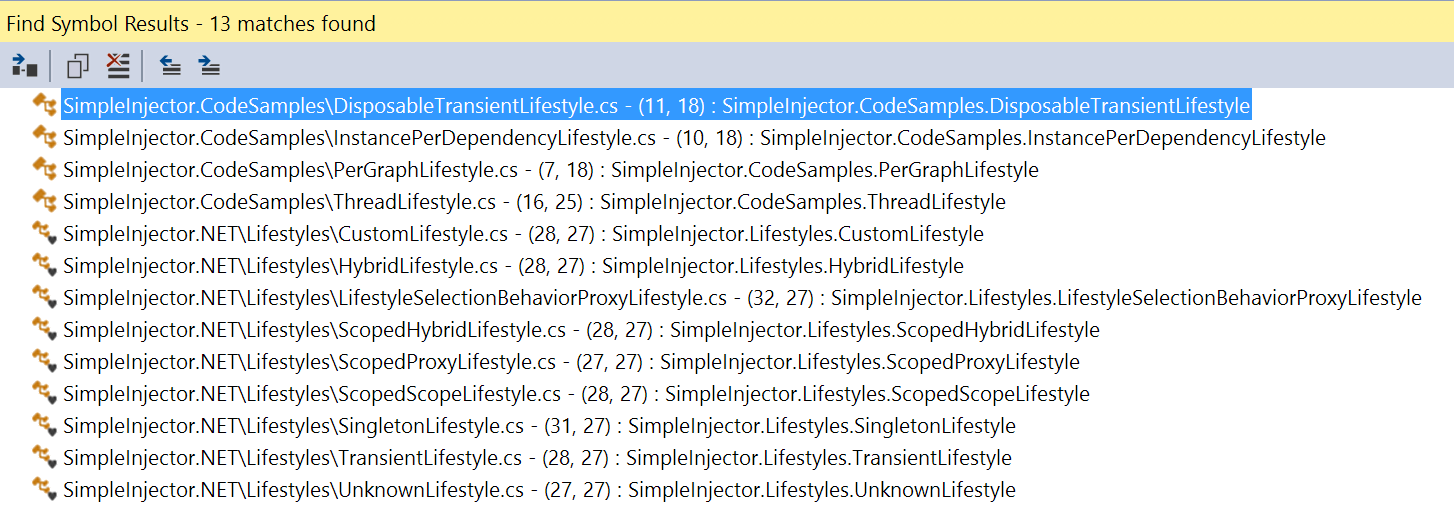Click the class icon beside ThreadLifestyle.cs

pyautogui.click(x=44, y=201)
